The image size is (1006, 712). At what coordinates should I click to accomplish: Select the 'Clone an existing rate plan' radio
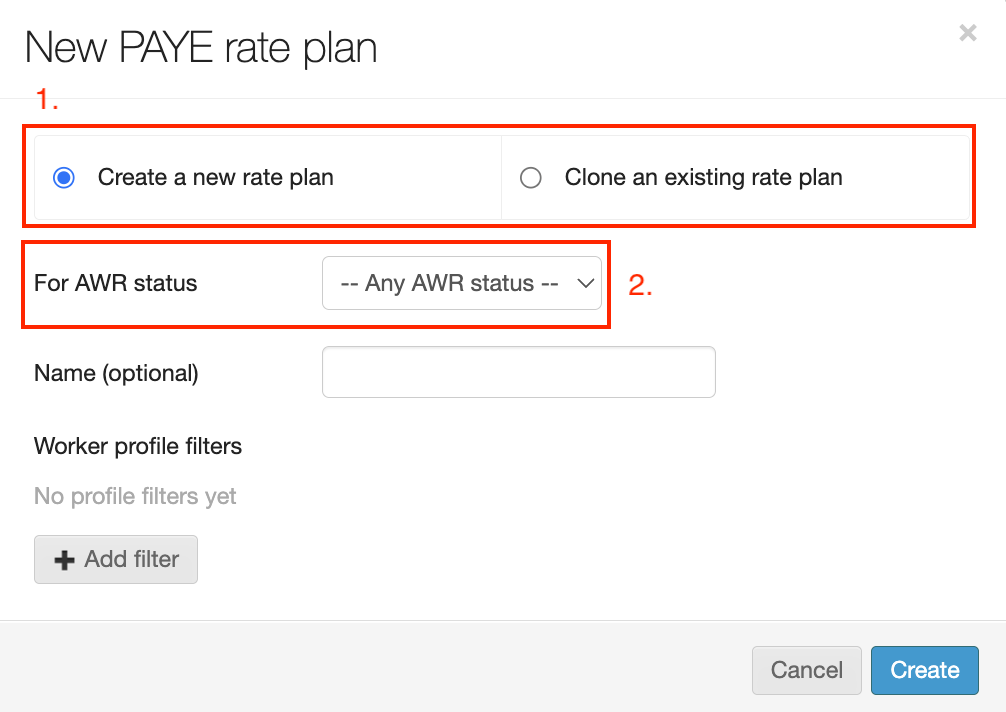pyautogui.click(x=531, y=178)
